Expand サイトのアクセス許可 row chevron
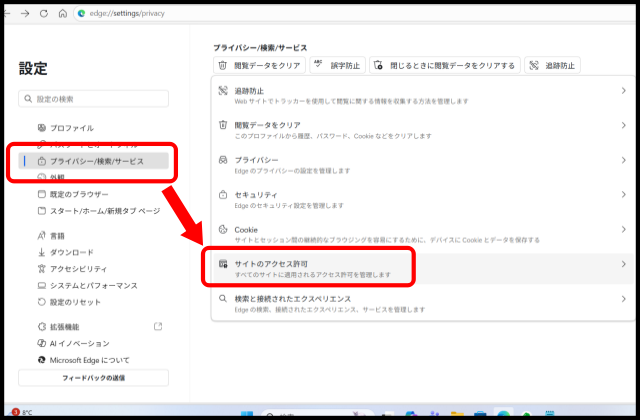 (623, 264)
